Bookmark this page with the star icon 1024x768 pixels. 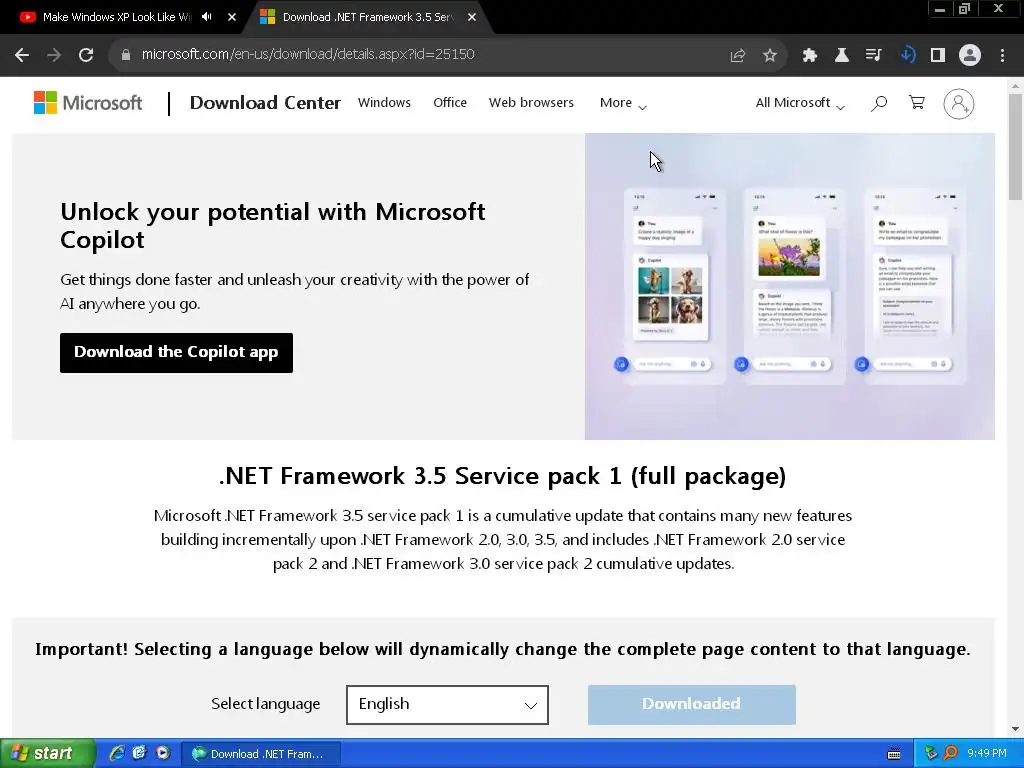[x=770, y=55]
